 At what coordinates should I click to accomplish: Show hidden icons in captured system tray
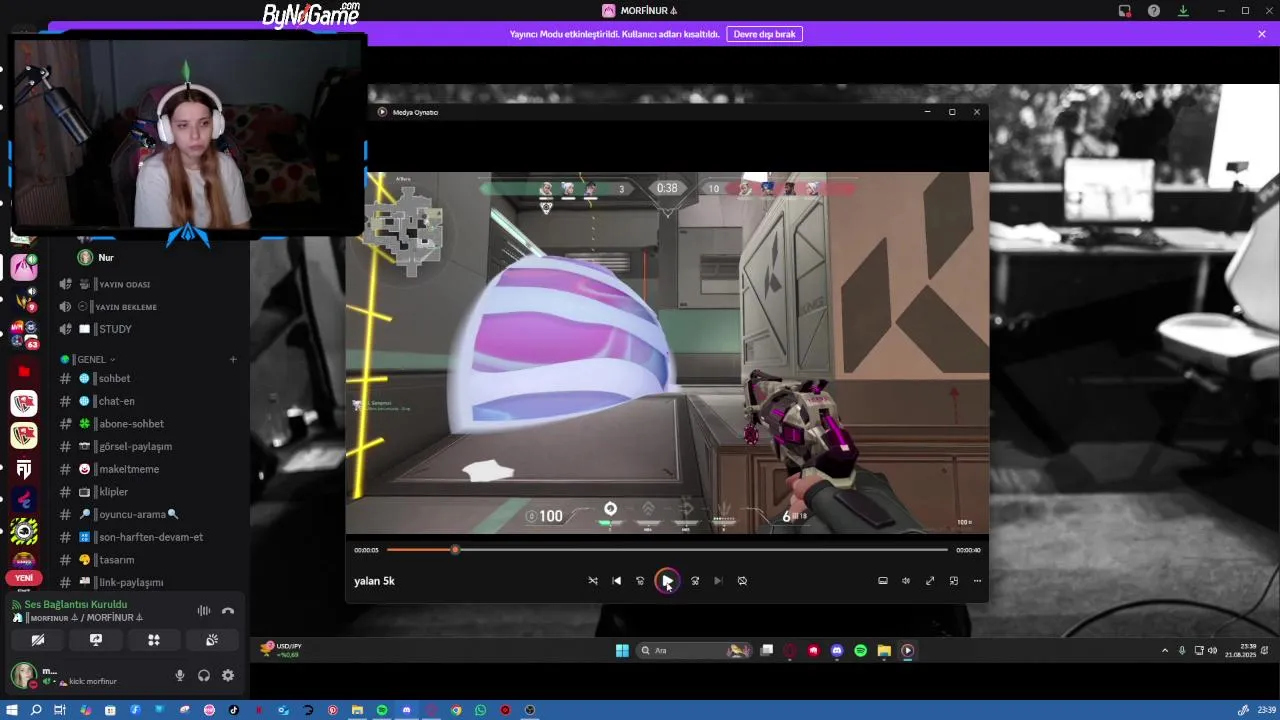coord(1165,651)
